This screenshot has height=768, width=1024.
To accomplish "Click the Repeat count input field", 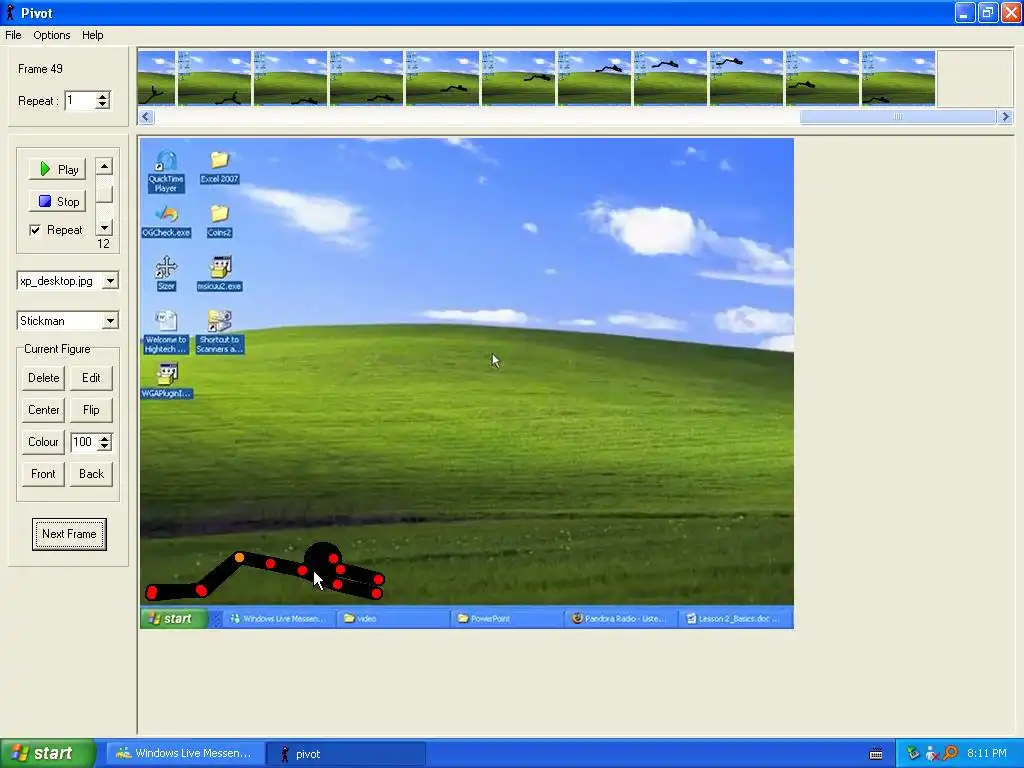I will [x=80, y=101].
